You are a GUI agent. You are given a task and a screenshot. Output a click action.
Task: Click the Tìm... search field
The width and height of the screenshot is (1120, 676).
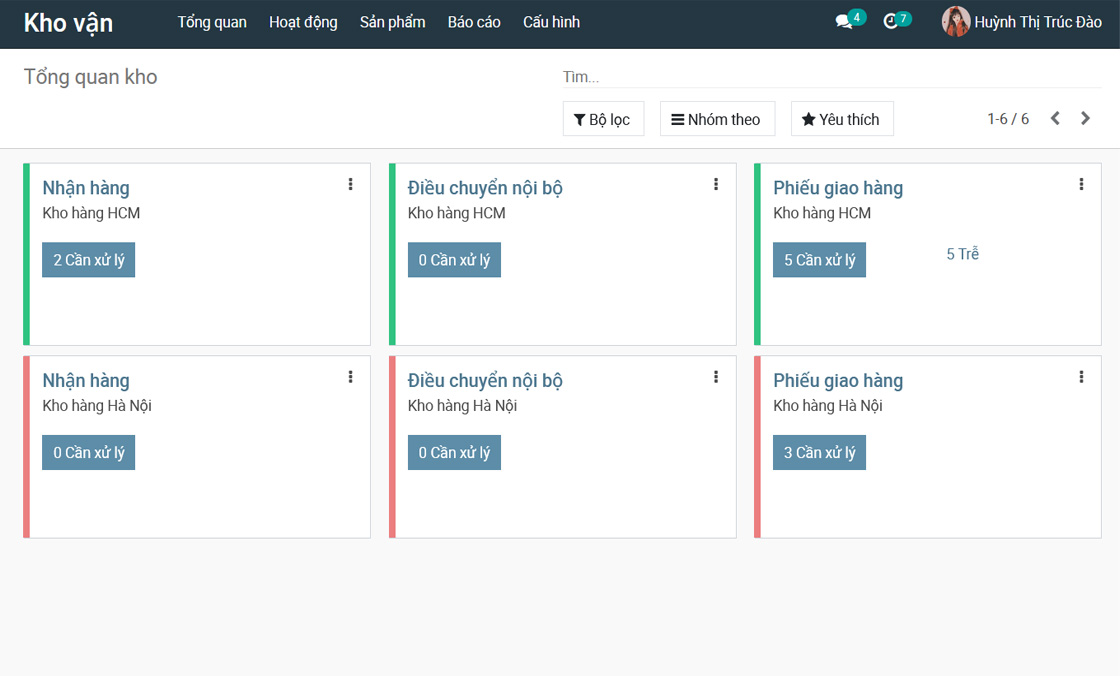coord(830,77)
